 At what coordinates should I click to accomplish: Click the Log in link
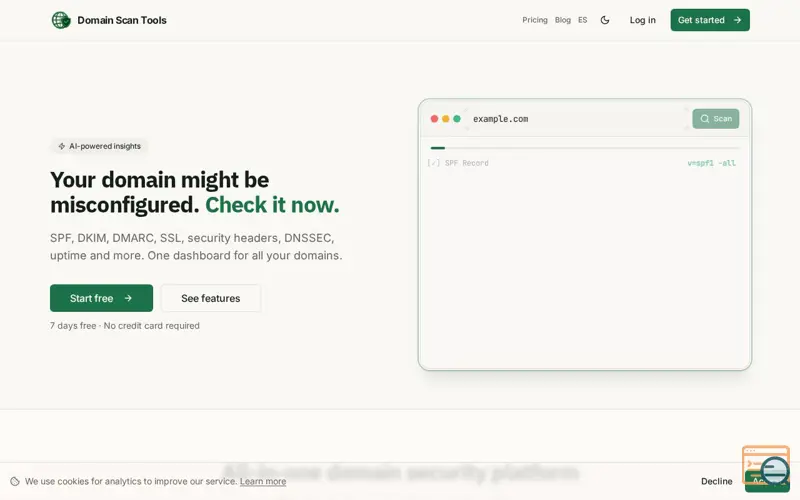click(642, 20)
